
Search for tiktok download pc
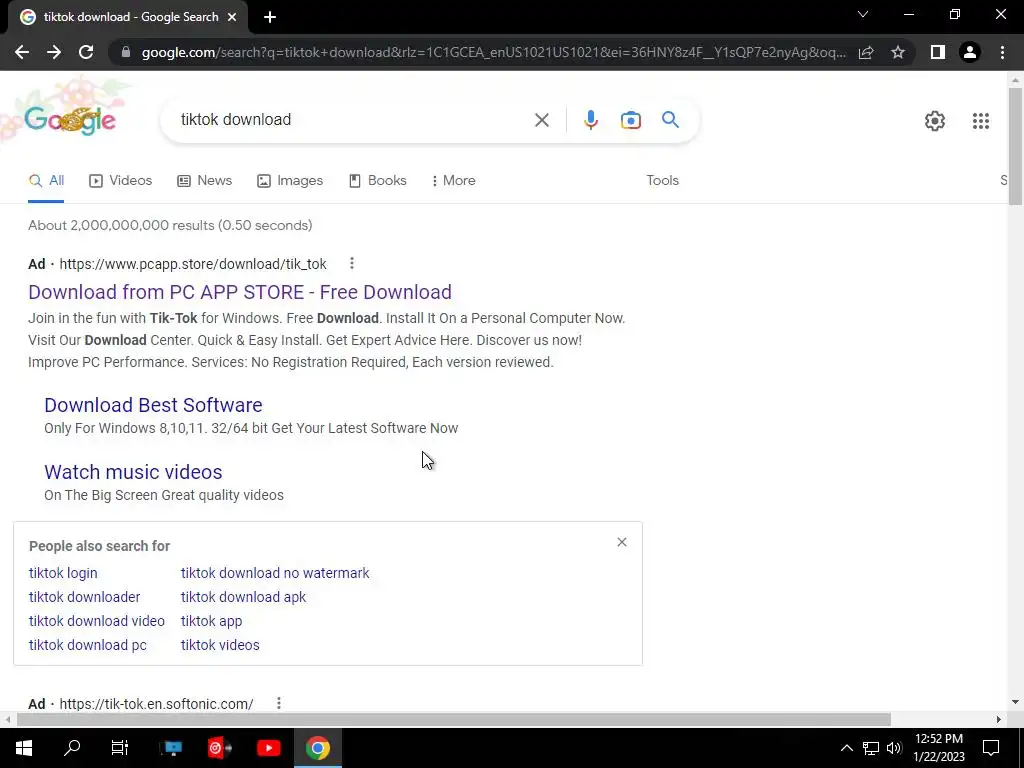(88, 646)
